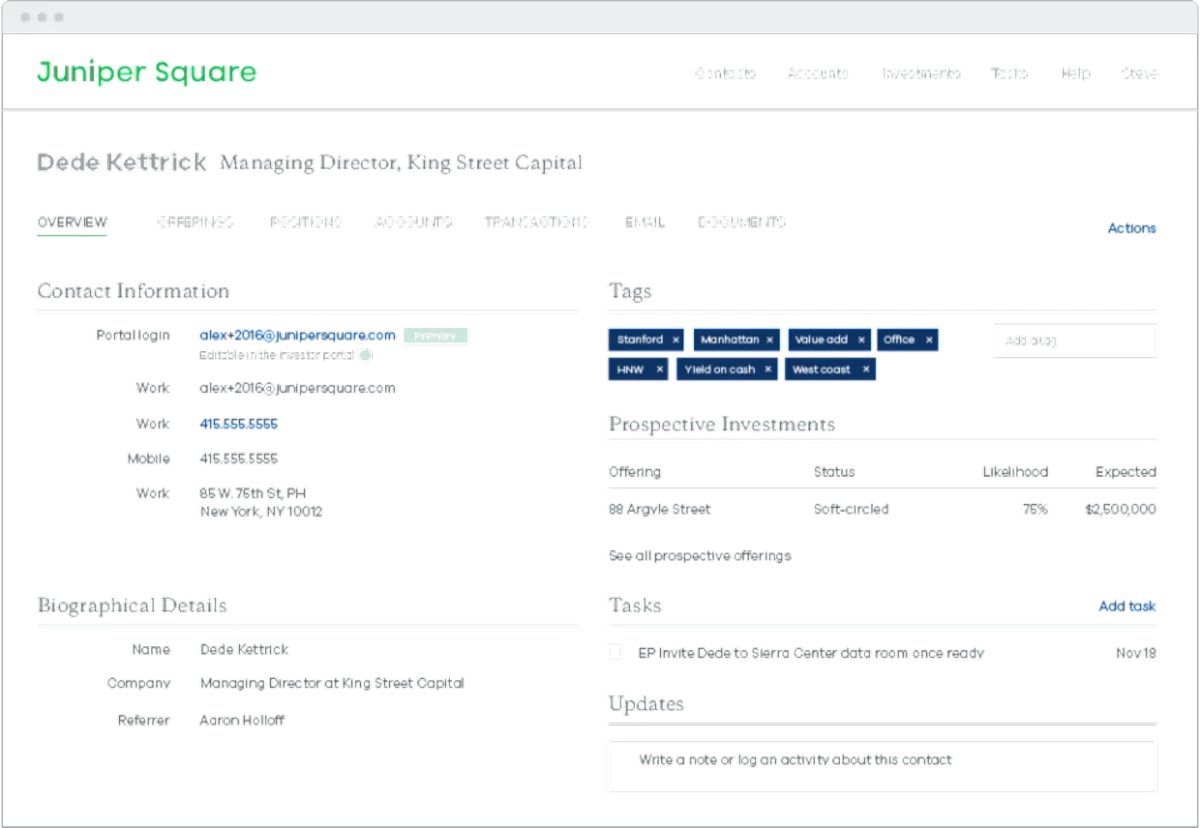Check the Sierra Center data room task

point(615,652)
